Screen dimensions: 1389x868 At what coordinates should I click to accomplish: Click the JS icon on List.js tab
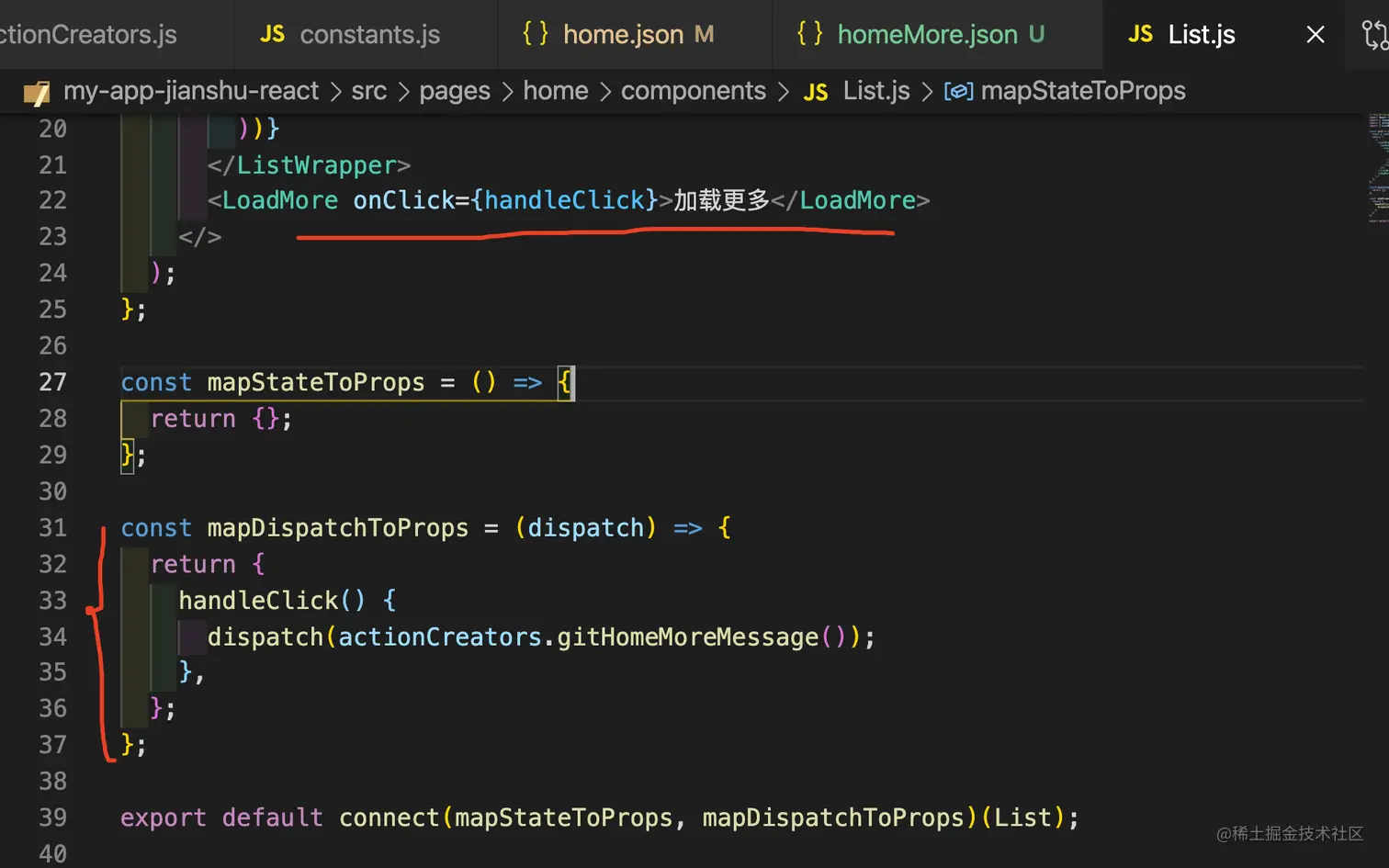tap(1140, 35)
